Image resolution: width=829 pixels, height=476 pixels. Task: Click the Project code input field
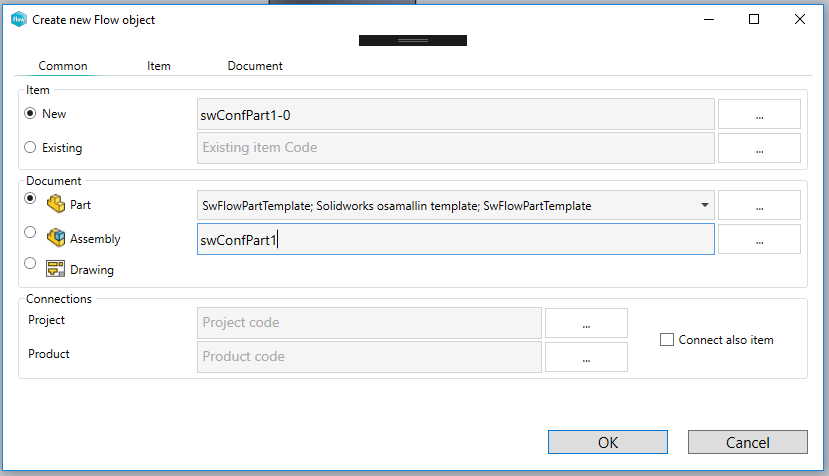(x=370, y=323)
